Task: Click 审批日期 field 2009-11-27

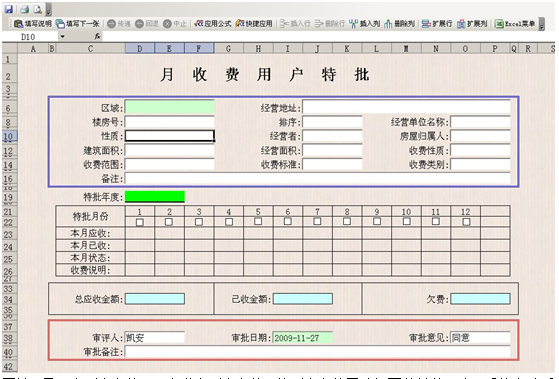Action: (x=303, y=337)
